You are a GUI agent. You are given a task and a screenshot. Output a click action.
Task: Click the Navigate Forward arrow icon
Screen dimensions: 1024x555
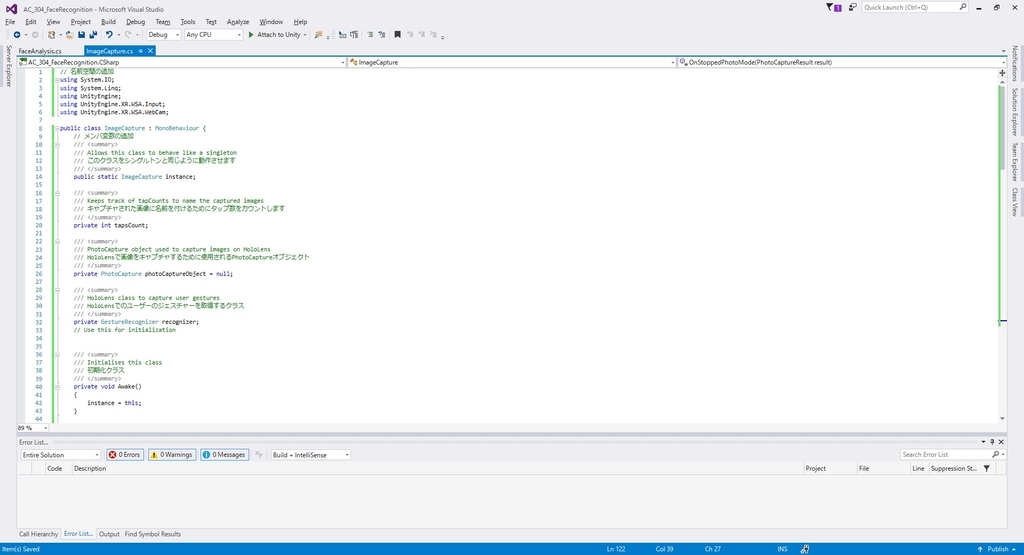point(35,35)
